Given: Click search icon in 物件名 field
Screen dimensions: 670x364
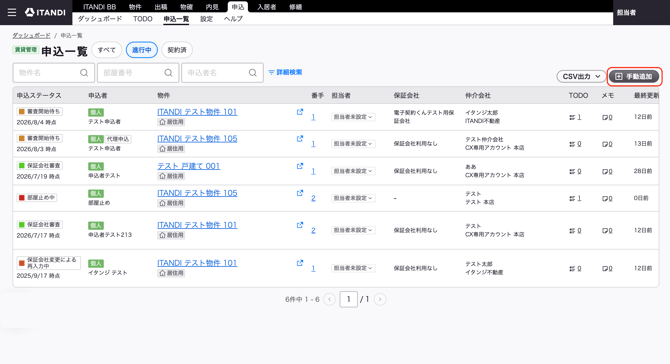Looking at the screenshot, I should (84, 73).
